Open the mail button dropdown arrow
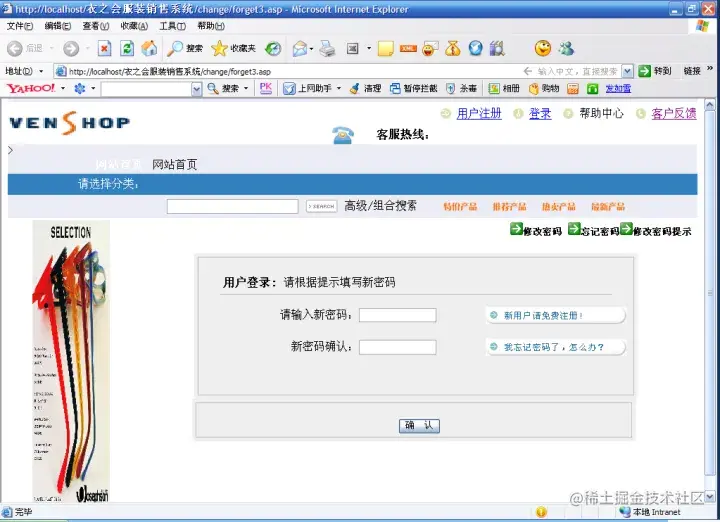 coord(311,48)
